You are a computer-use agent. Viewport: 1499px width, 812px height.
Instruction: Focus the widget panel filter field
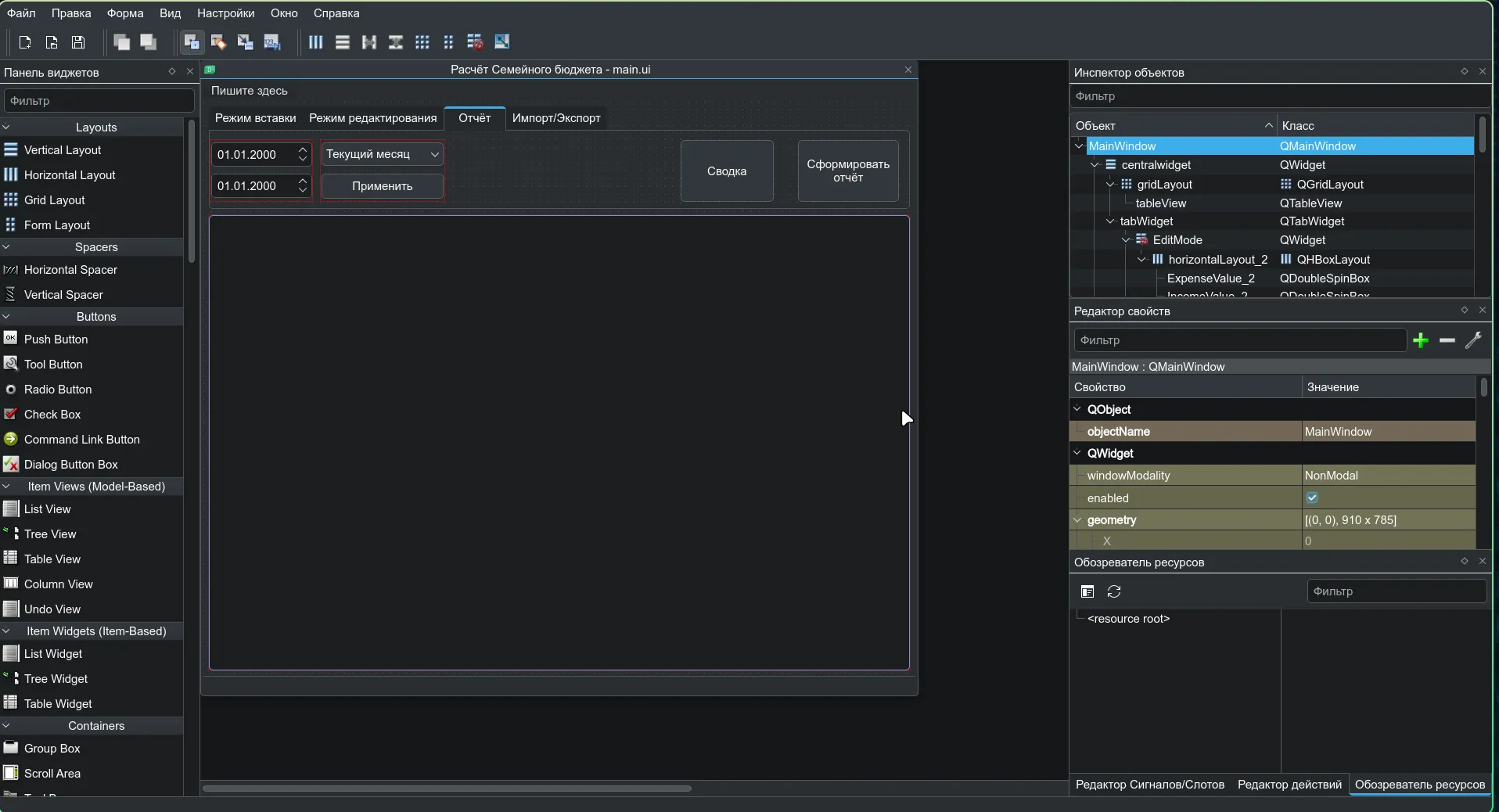tap(99, 101)
